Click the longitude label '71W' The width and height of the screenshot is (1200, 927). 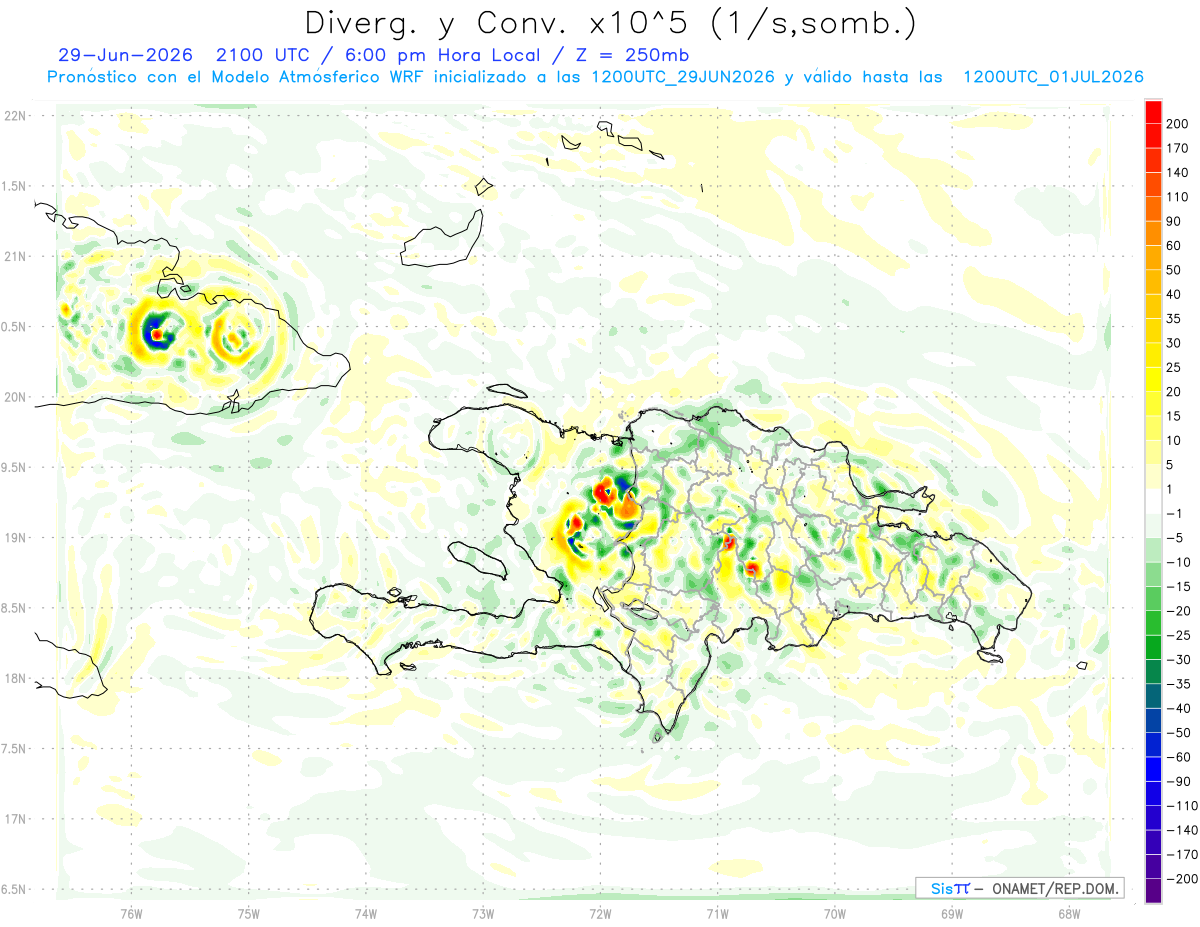(717, 915)
